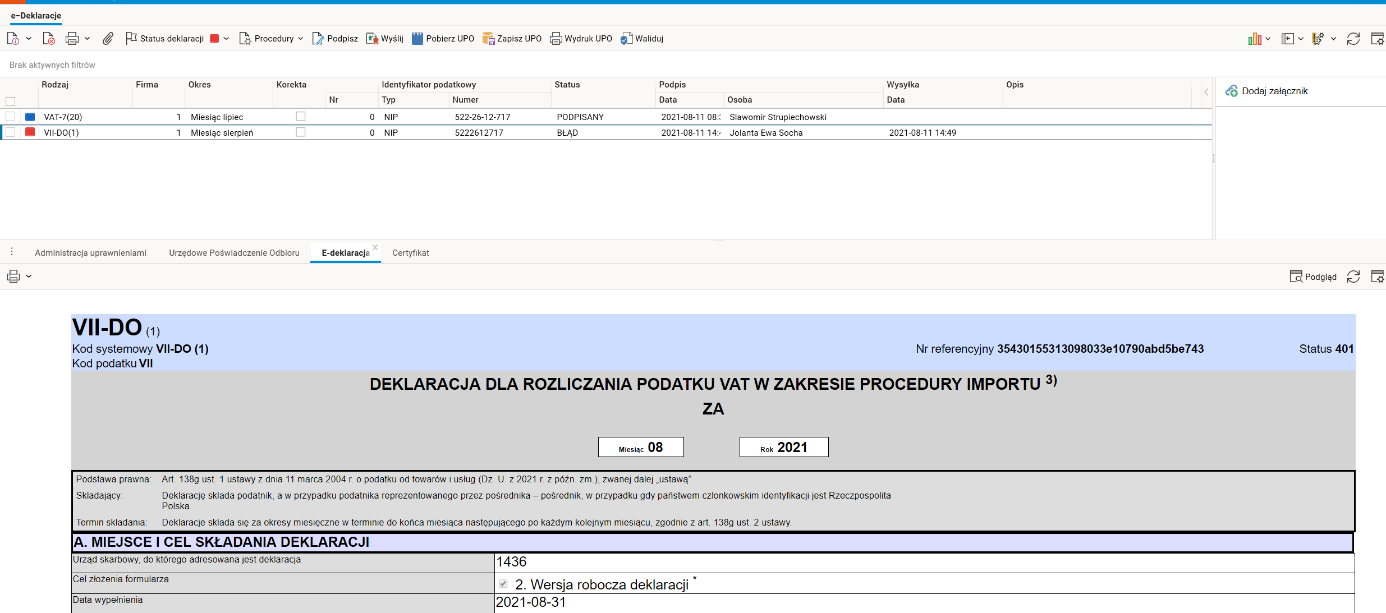Click the add-panel layout icon
This screenshot has width=1386, height=613.
tap(1288, 38)
